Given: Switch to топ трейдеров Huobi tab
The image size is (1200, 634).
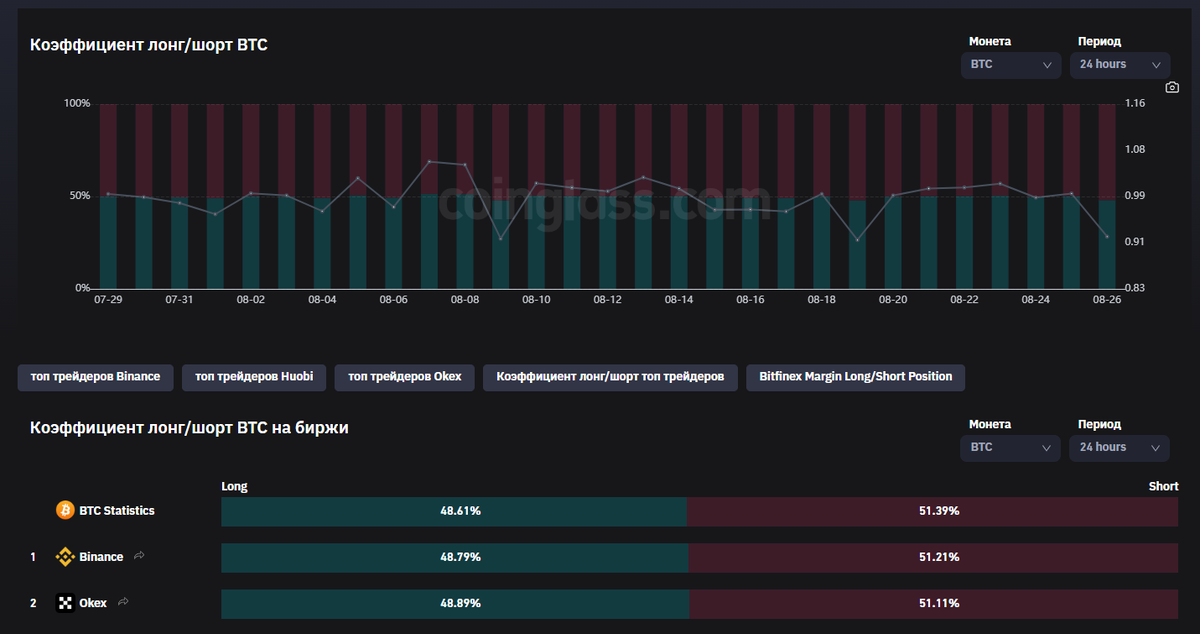Looking at the screenshot, I should [254, 377].
